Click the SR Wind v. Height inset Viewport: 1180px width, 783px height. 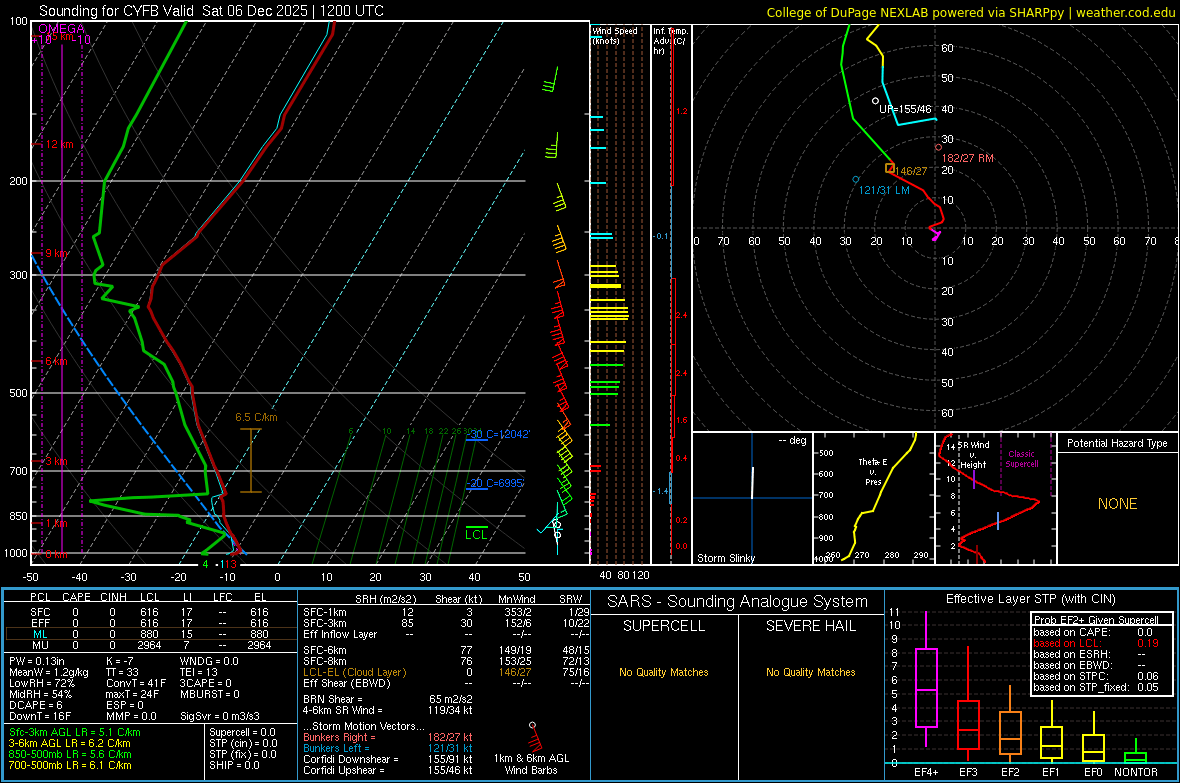(994, 498)
